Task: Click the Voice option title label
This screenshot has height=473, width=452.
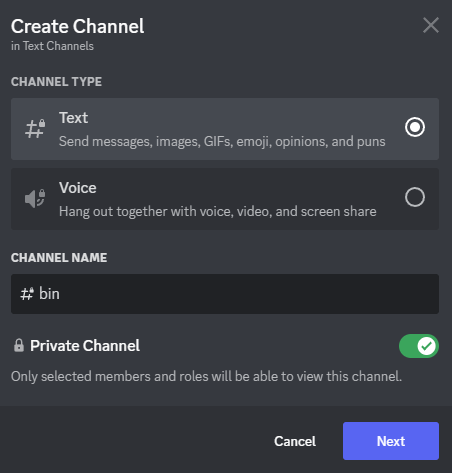Action: coord(78,188)
